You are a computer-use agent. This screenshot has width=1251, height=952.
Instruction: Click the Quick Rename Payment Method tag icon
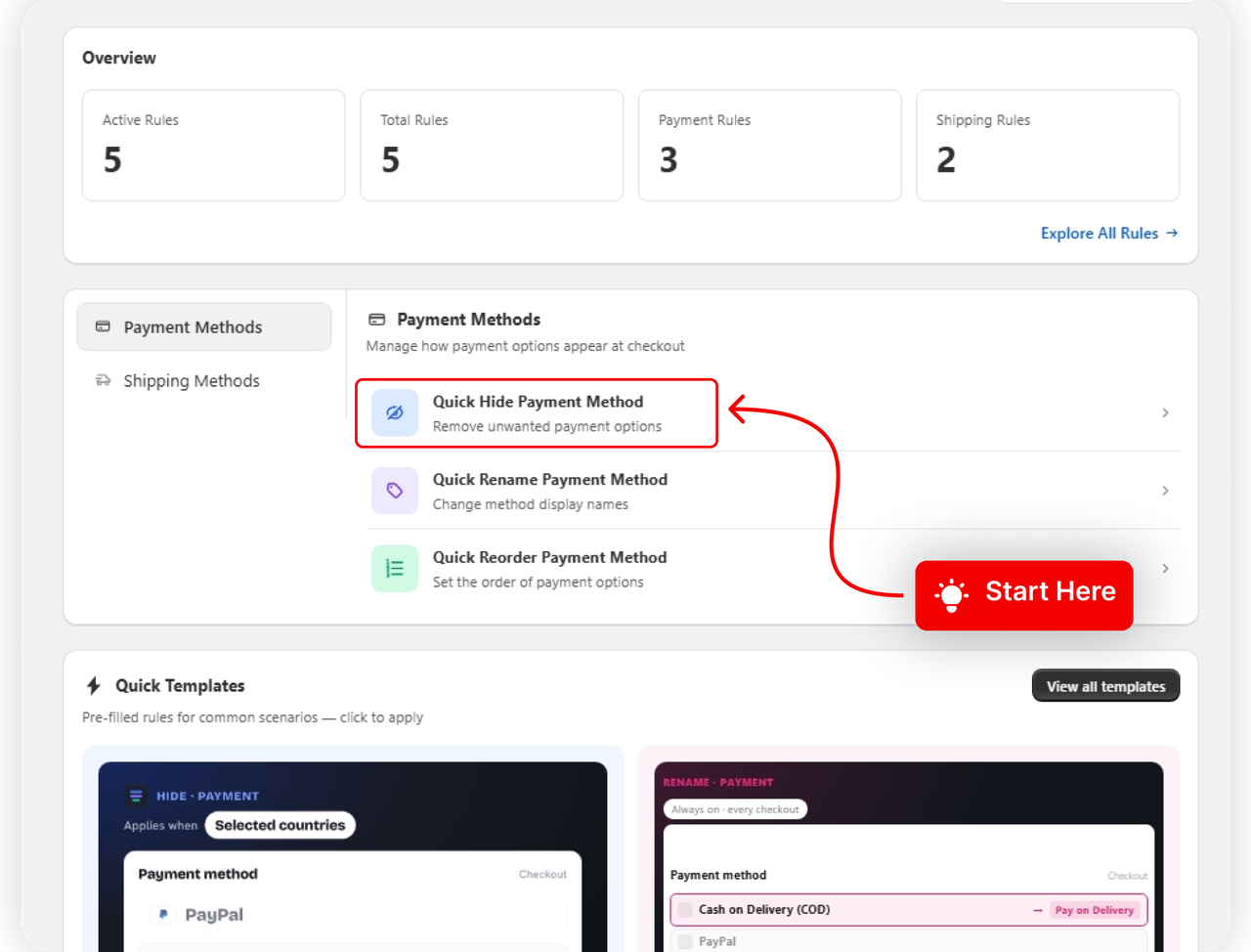(x=395, y=491)
